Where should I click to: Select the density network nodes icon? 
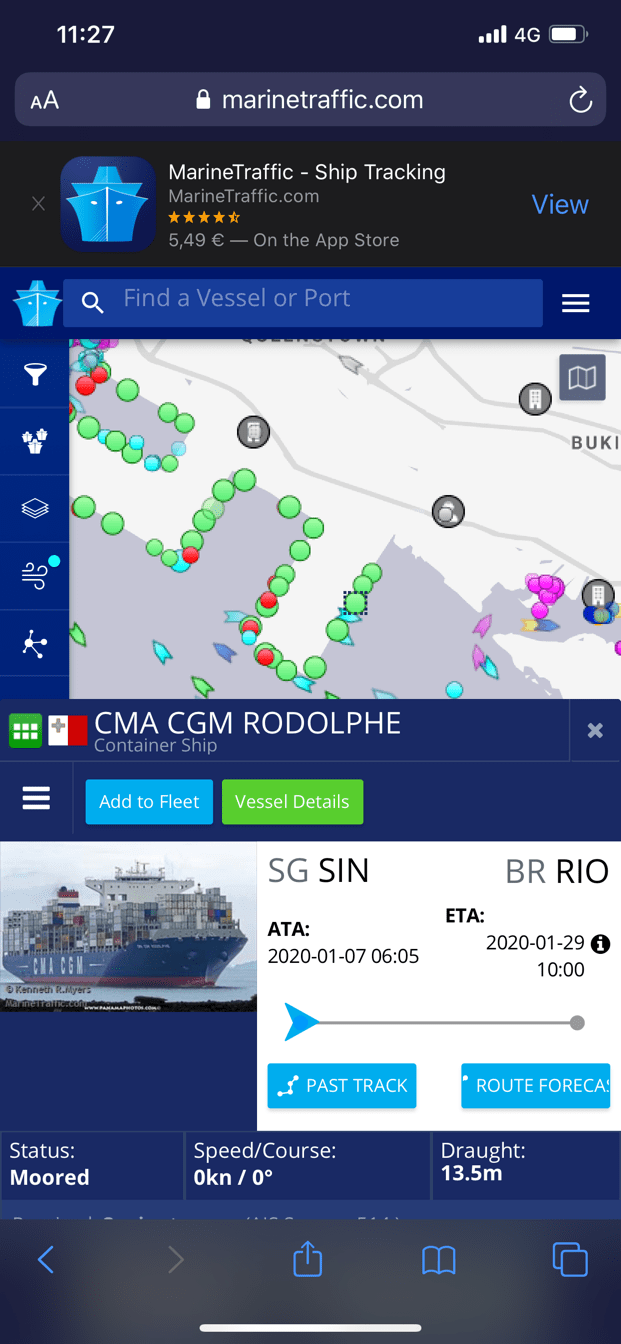coord(35,645)
